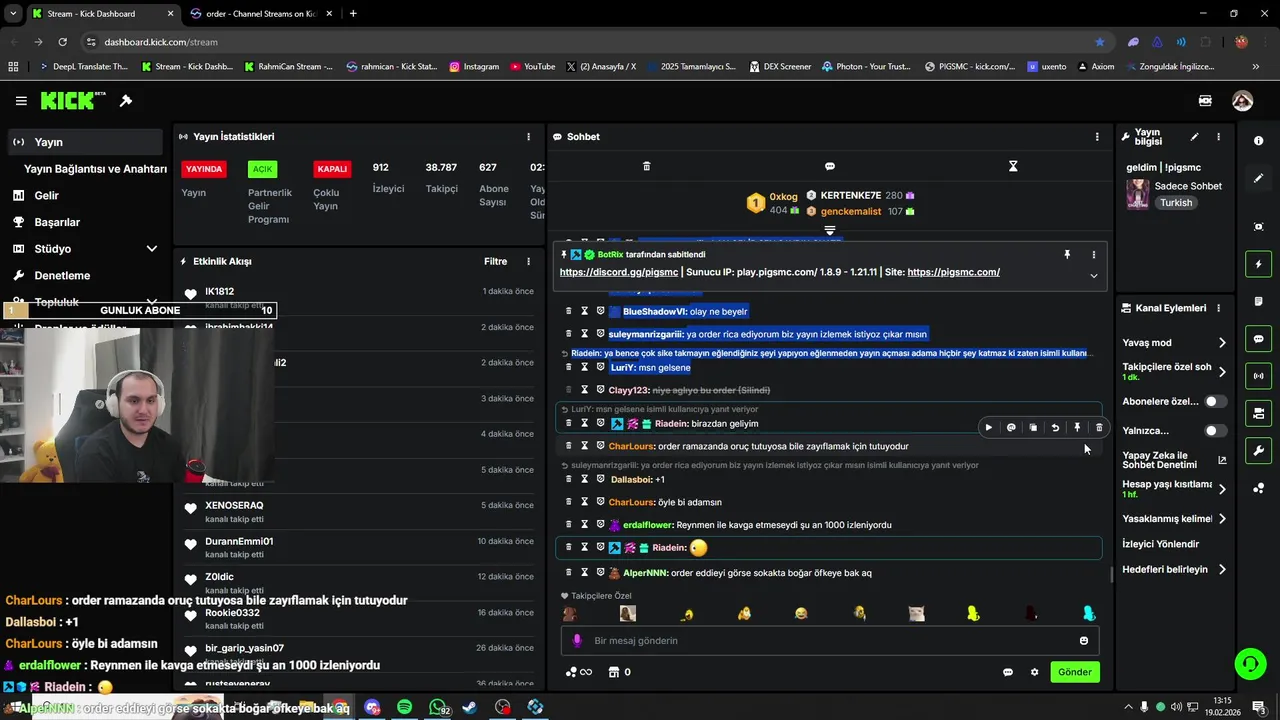Open the Filtre dropdown in Etkinlik Akışı
This screenshot has height=720, width=1280.
tap(495, 262)
